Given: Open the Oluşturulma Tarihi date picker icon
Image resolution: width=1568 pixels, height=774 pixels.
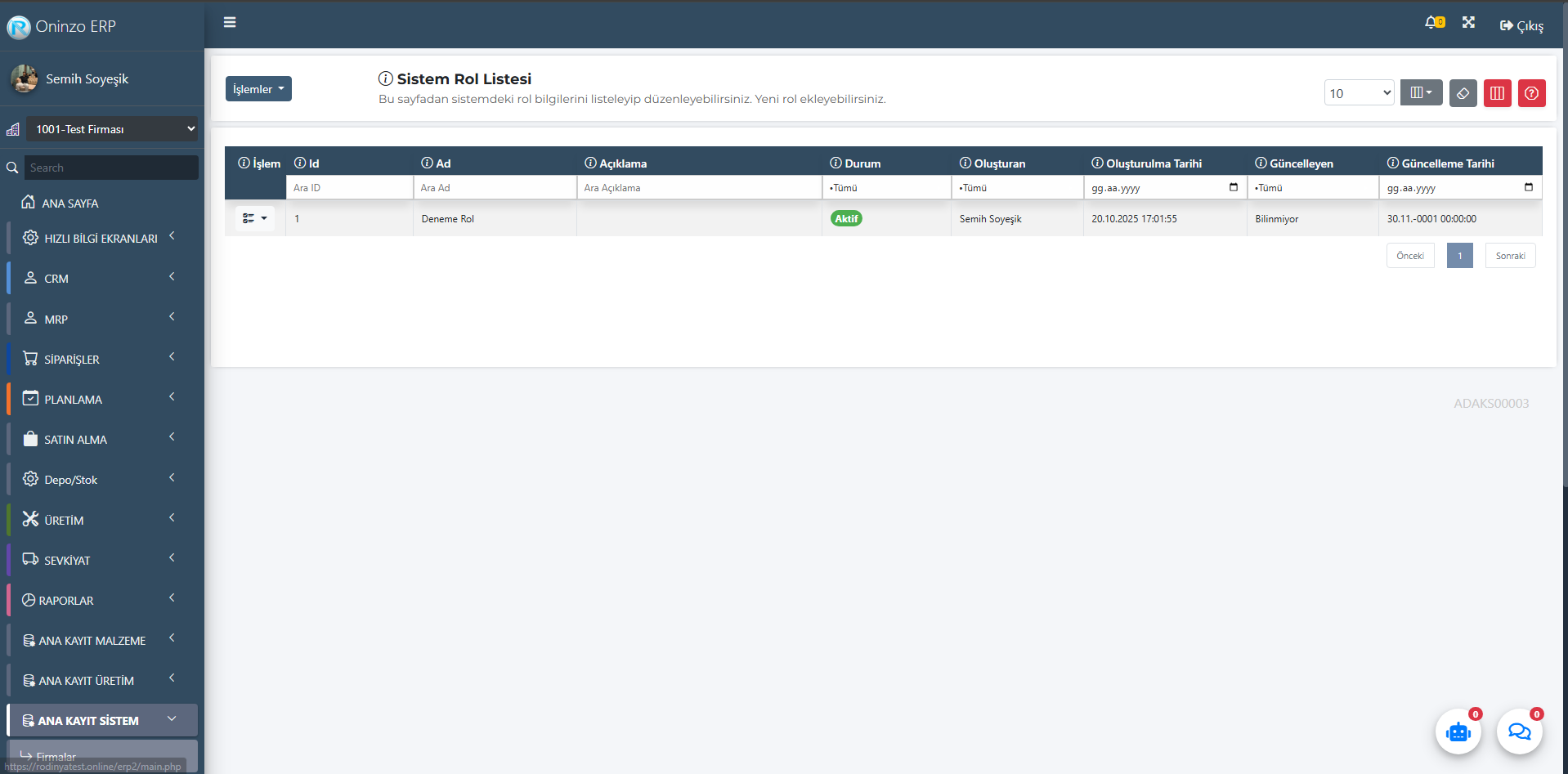Looking at the screenshot, I should (1233, 188).
